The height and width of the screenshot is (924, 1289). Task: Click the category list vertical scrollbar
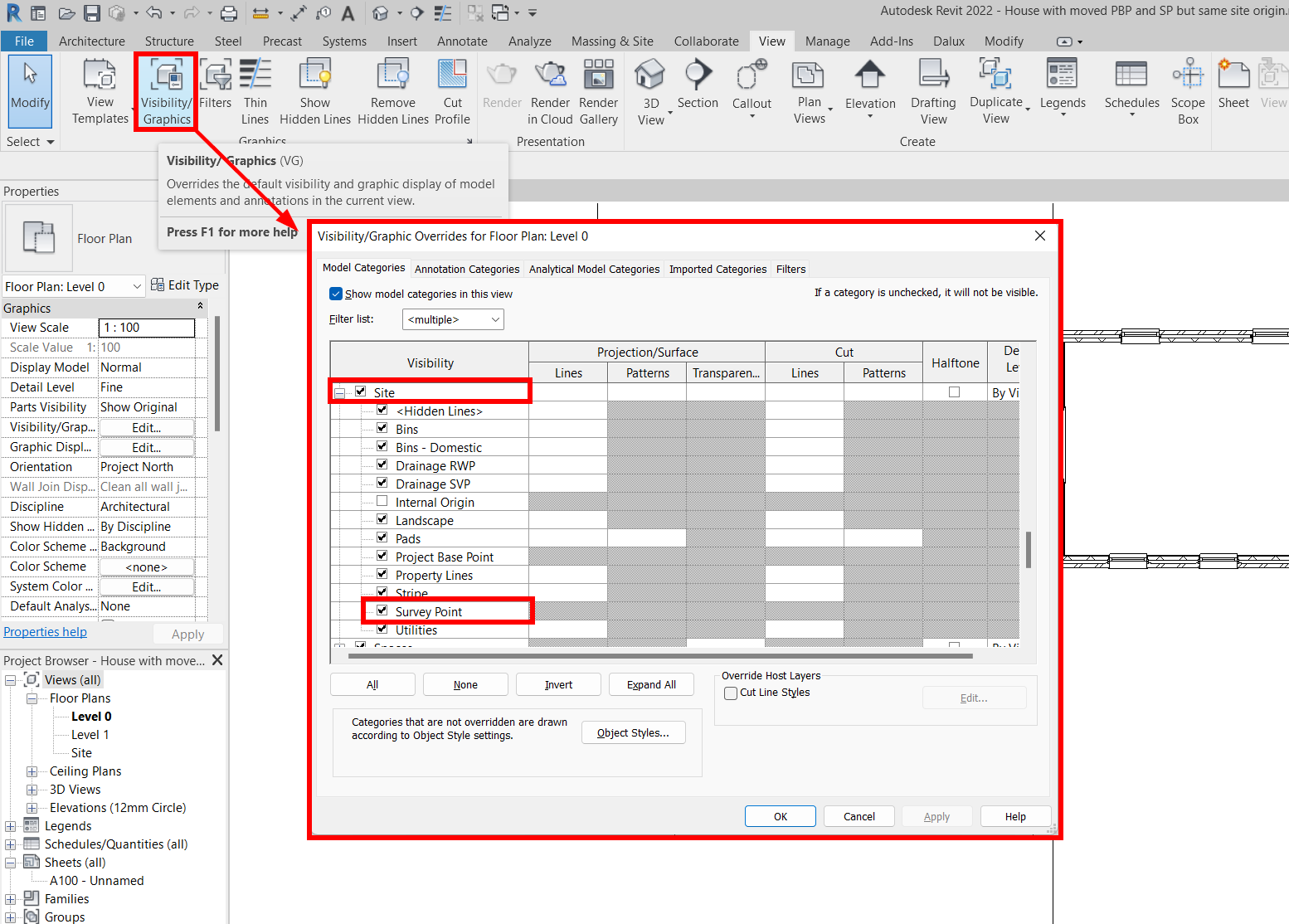(x=1029, y=549)
